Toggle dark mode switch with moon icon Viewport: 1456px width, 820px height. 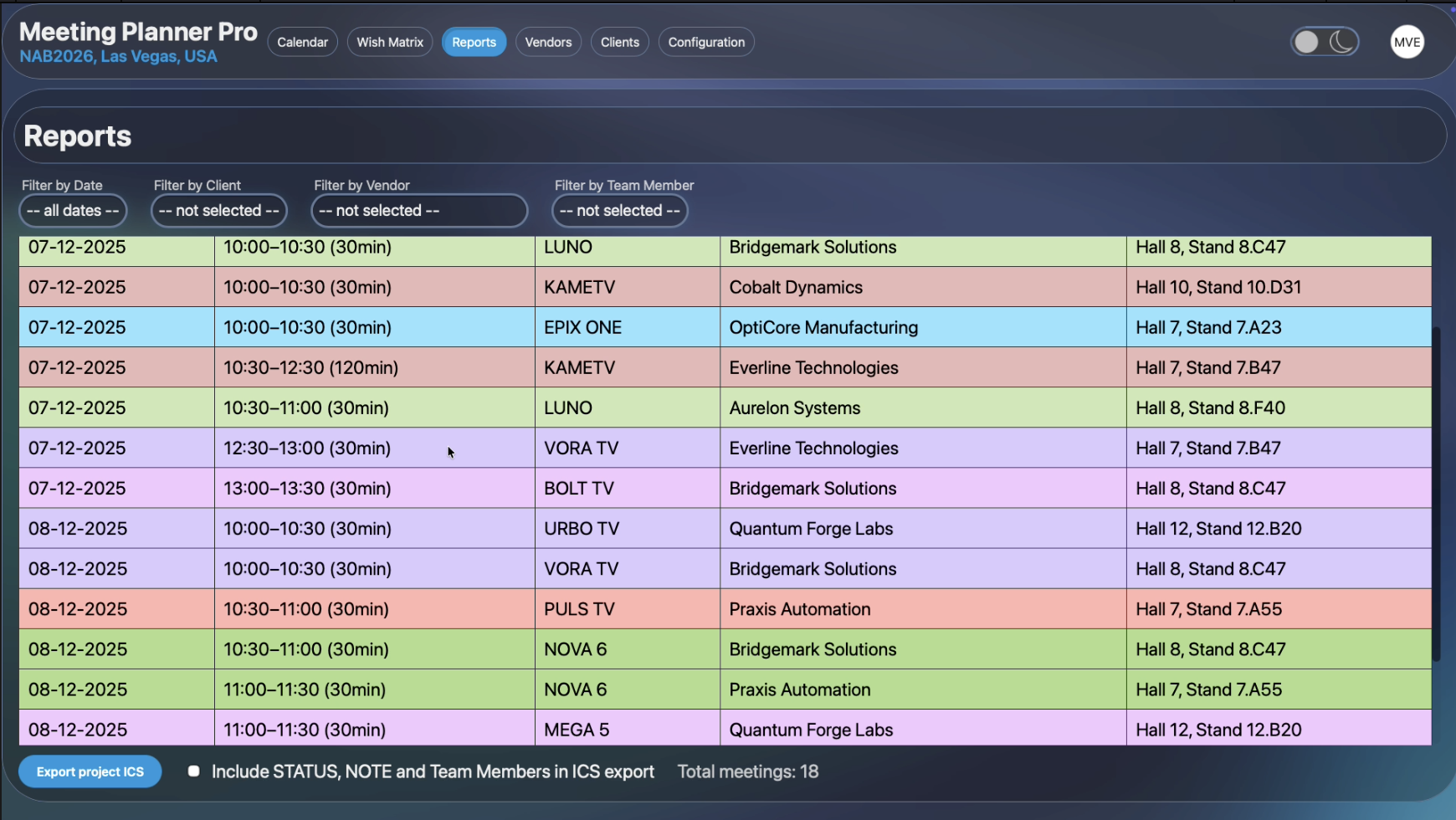click(x=1325, y=42)
